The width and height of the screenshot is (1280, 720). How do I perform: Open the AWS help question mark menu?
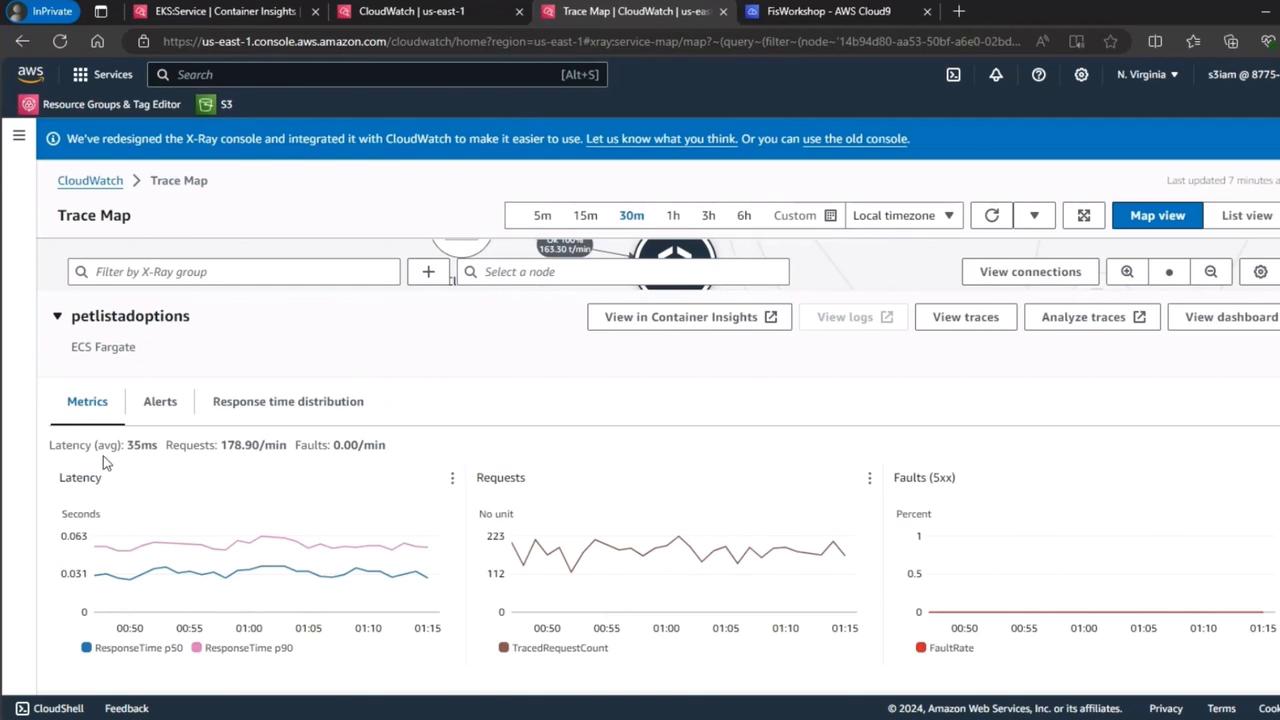(1039, 75)
